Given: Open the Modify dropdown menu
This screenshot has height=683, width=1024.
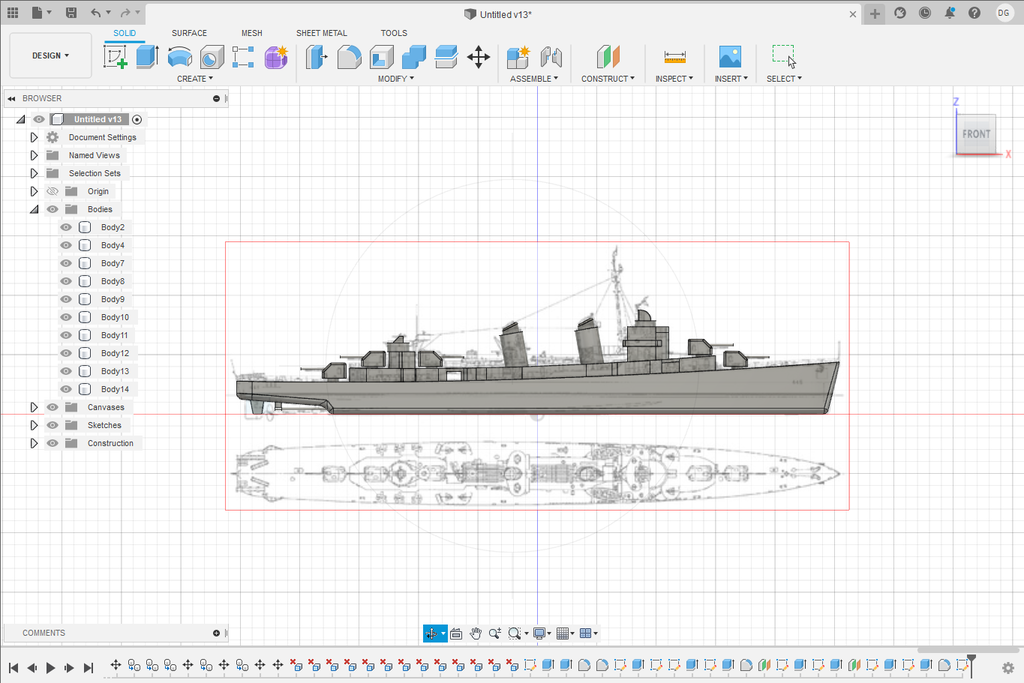Looking at the screenshot, I should tap(396, 78).
